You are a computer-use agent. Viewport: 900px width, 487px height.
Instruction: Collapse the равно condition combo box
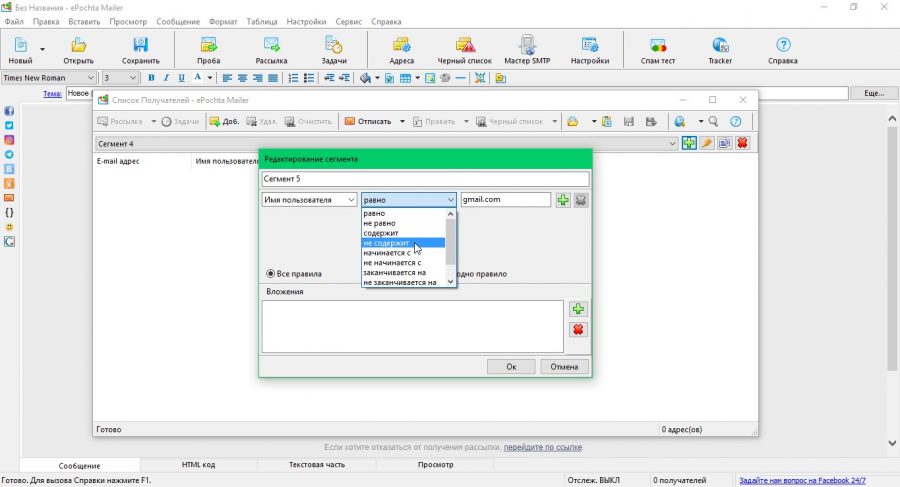pos(451,200)
